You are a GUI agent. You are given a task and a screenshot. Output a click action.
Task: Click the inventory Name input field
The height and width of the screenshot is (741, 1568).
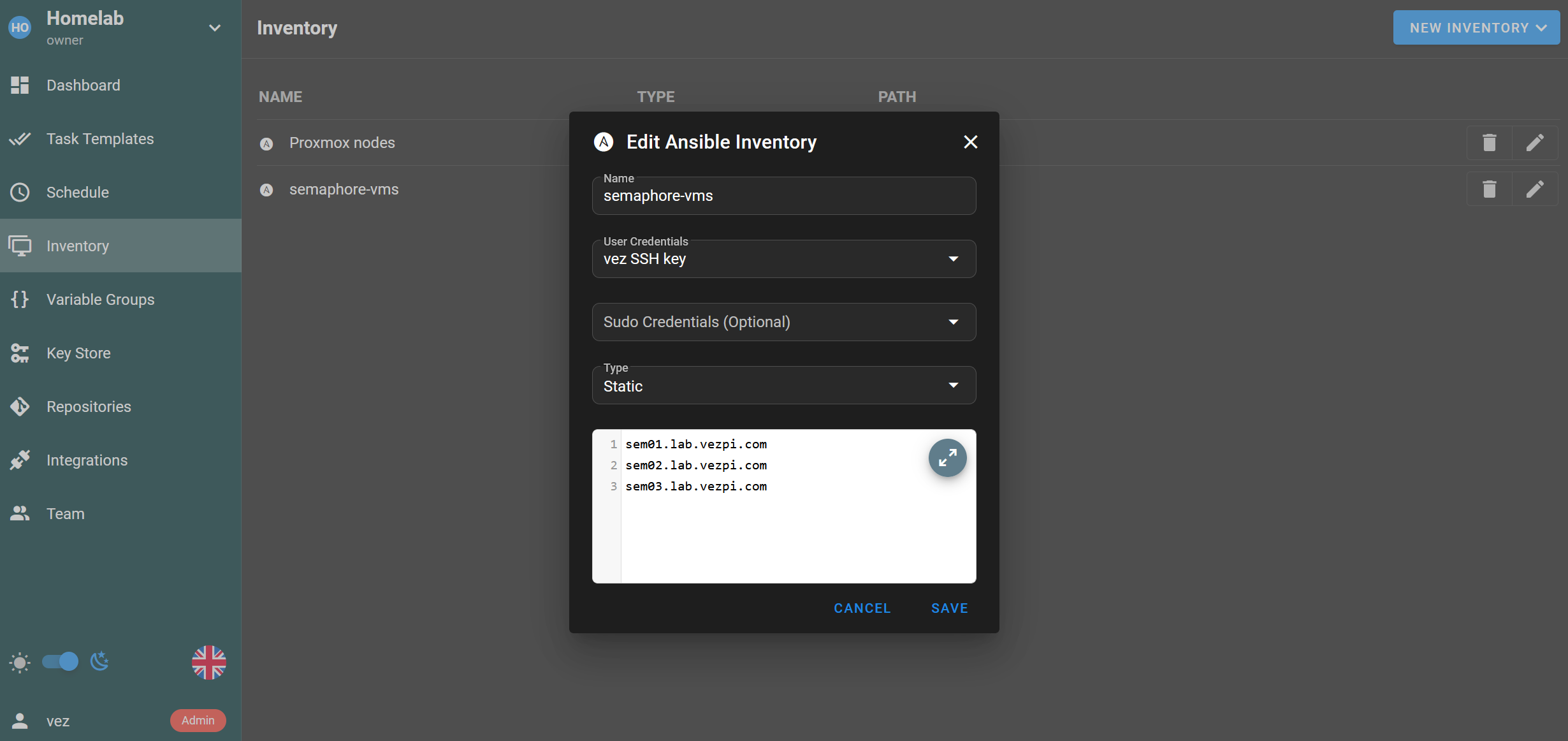click(x=783, y=196)
